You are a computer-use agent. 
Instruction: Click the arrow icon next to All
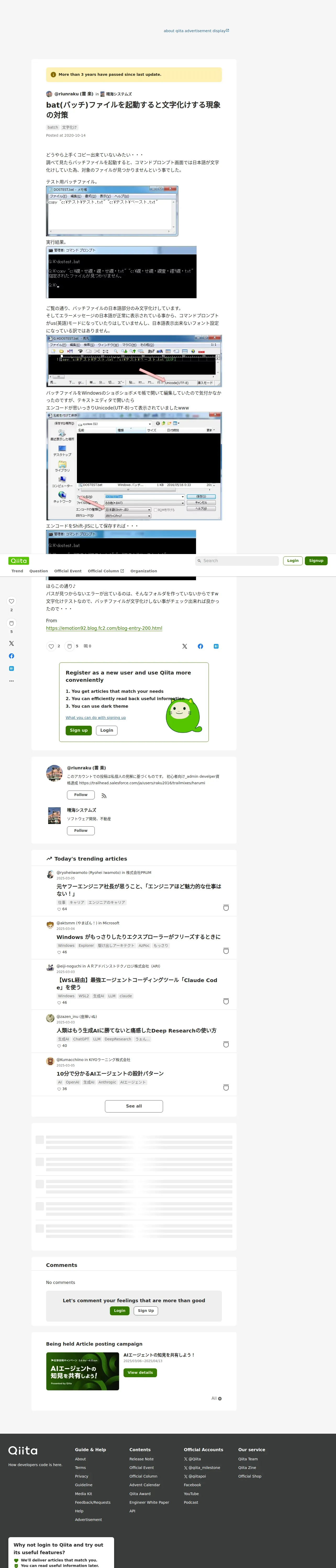click(x=220, y=1399)
